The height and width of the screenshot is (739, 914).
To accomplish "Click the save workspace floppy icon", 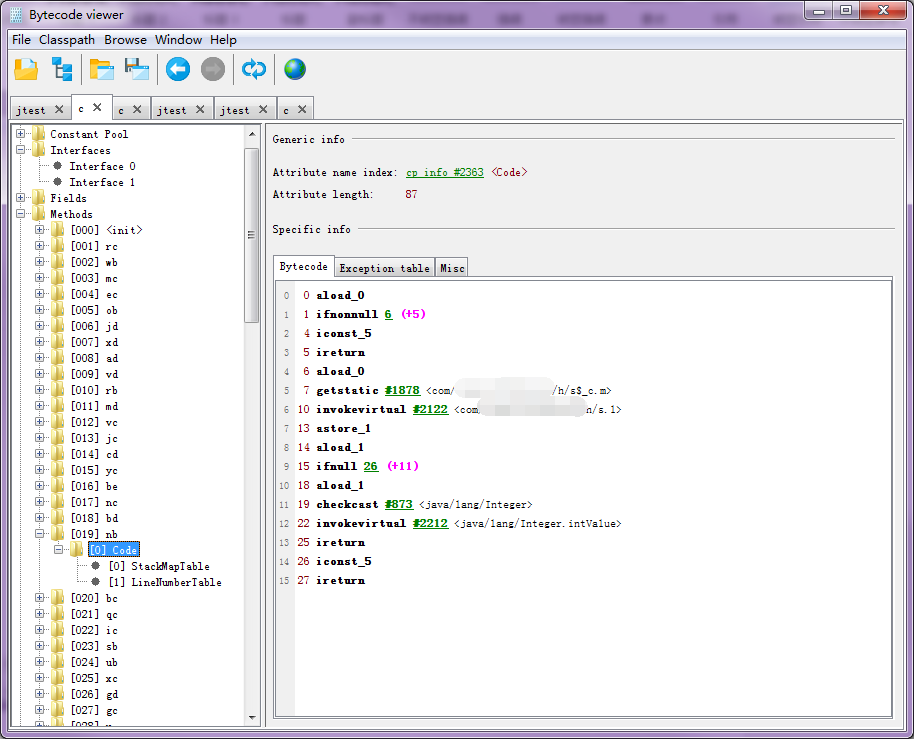I will [x=136, y=69].
